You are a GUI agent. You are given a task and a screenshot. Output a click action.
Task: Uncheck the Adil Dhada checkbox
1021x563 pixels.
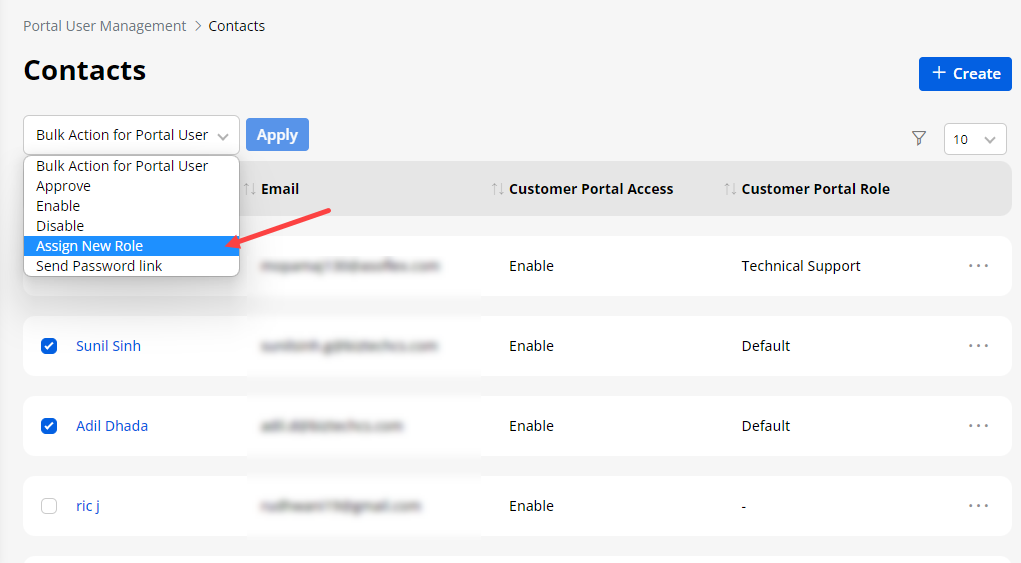[49, 426]
